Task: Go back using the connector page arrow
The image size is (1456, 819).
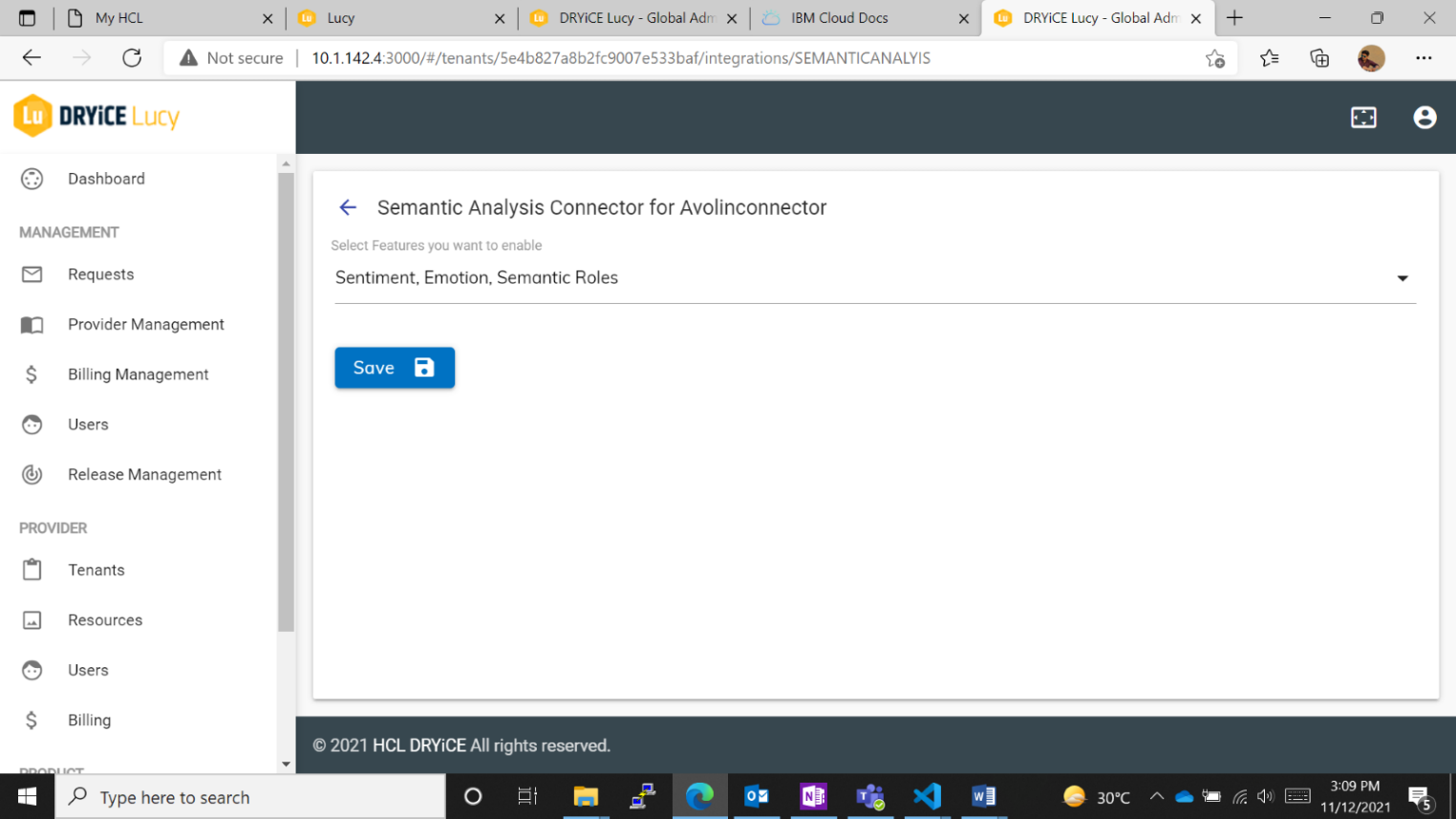Action: [x=348, y=207]
